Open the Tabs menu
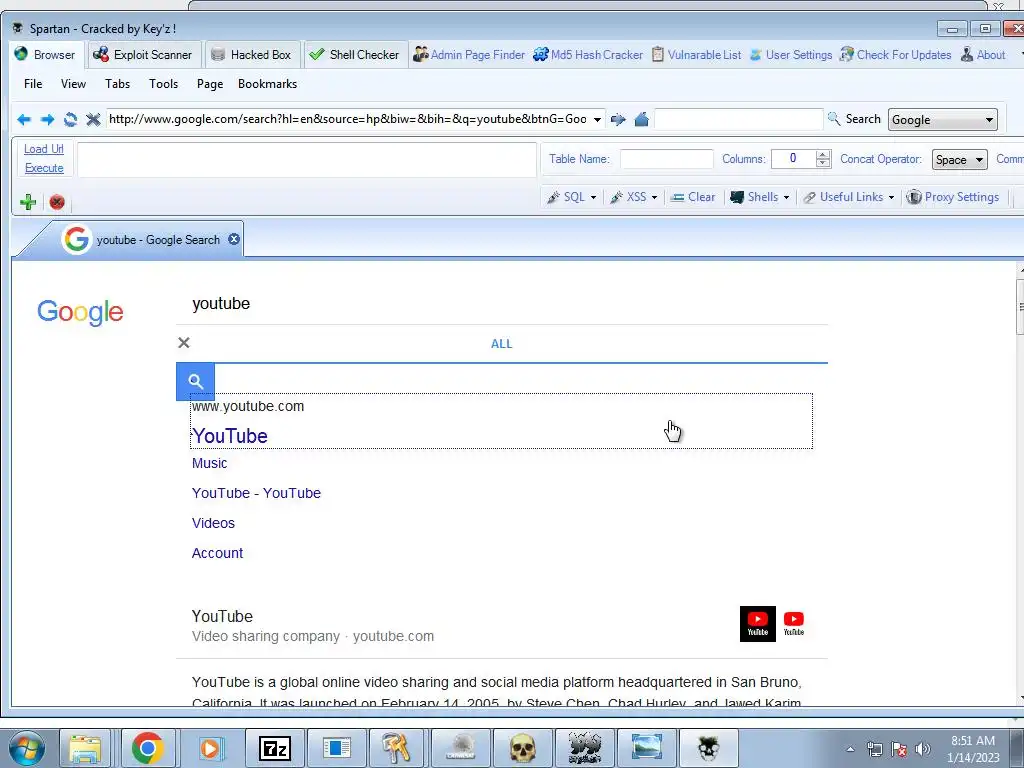Screen dimensions: 1024x768 [x=118, y=84]
